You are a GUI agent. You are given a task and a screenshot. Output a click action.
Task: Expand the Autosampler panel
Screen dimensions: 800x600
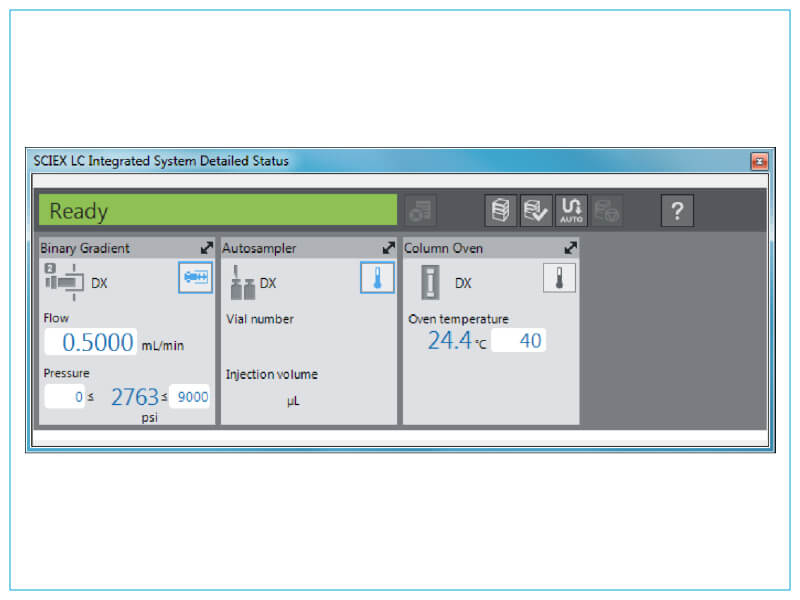point(388,247)
